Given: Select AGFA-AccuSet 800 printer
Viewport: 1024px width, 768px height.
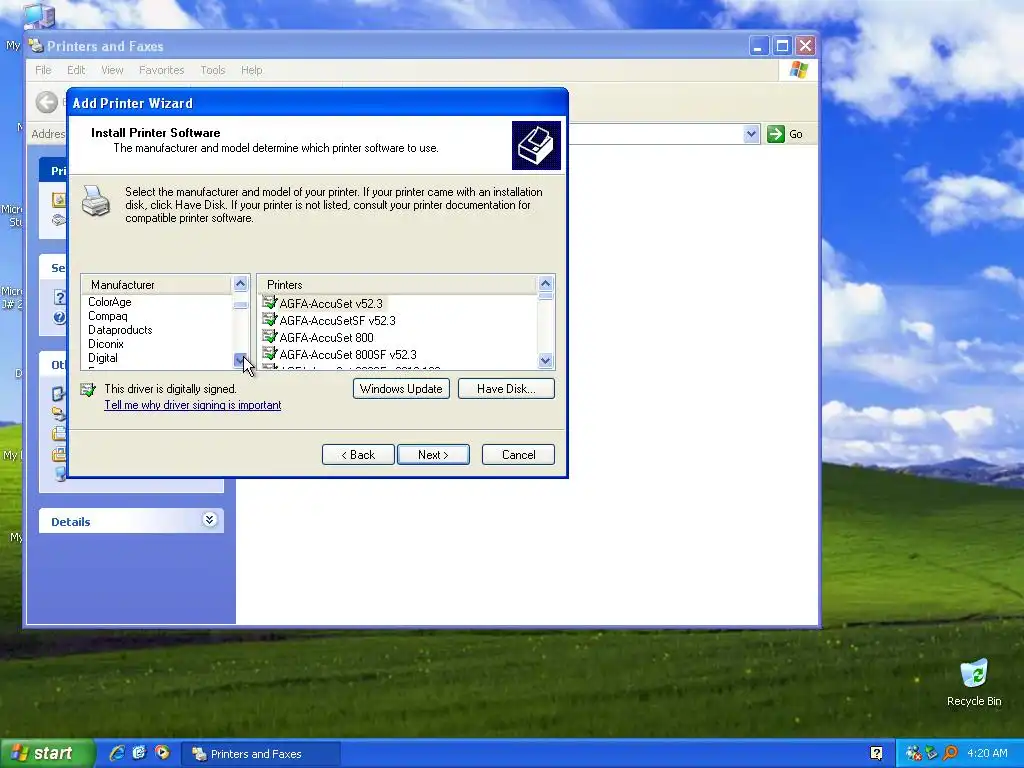Looking at the screenshot, I should tap(327, 338).
